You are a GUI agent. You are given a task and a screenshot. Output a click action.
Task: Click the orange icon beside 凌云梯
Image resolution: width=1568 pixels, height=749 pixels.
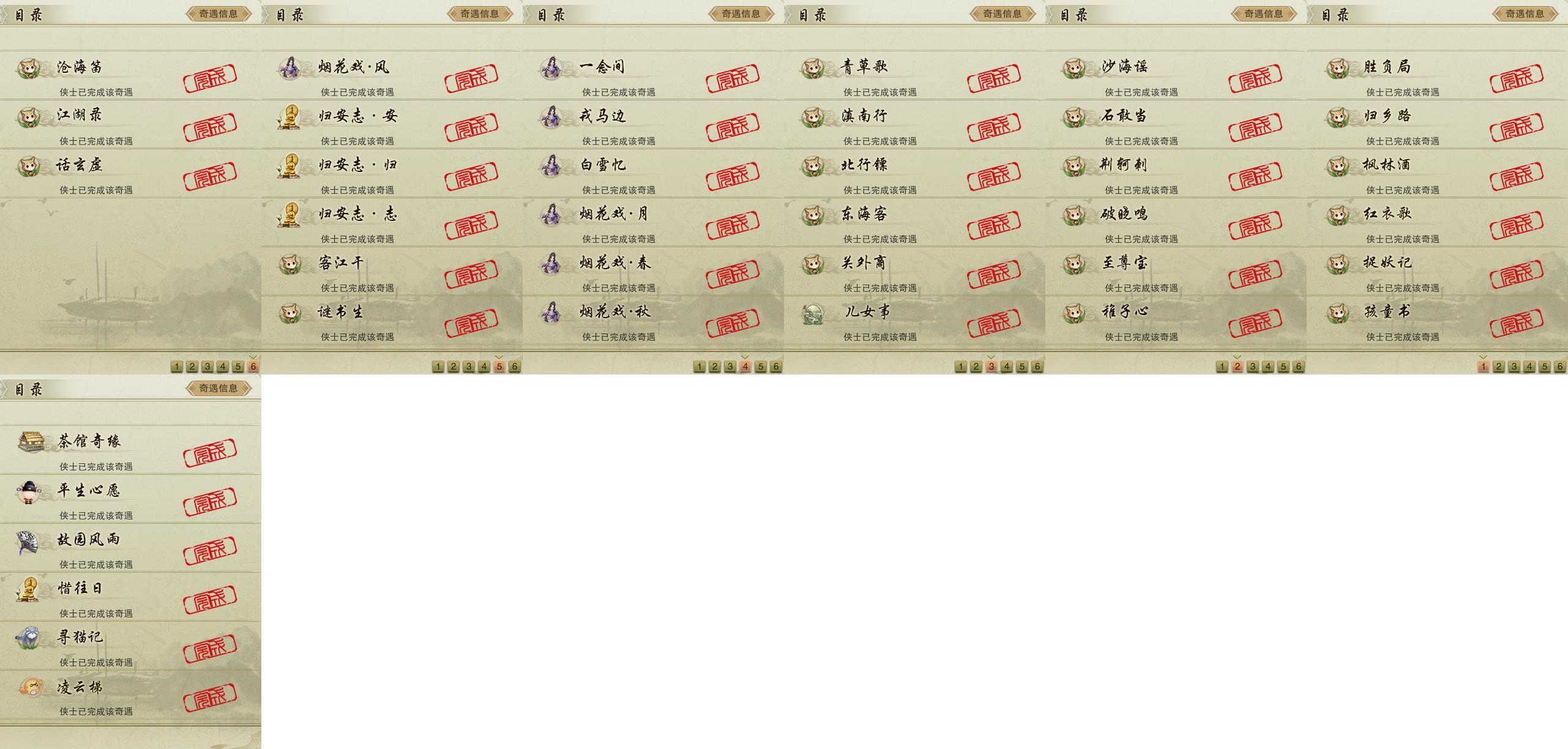pyautogui.click(x=30, y=687)
